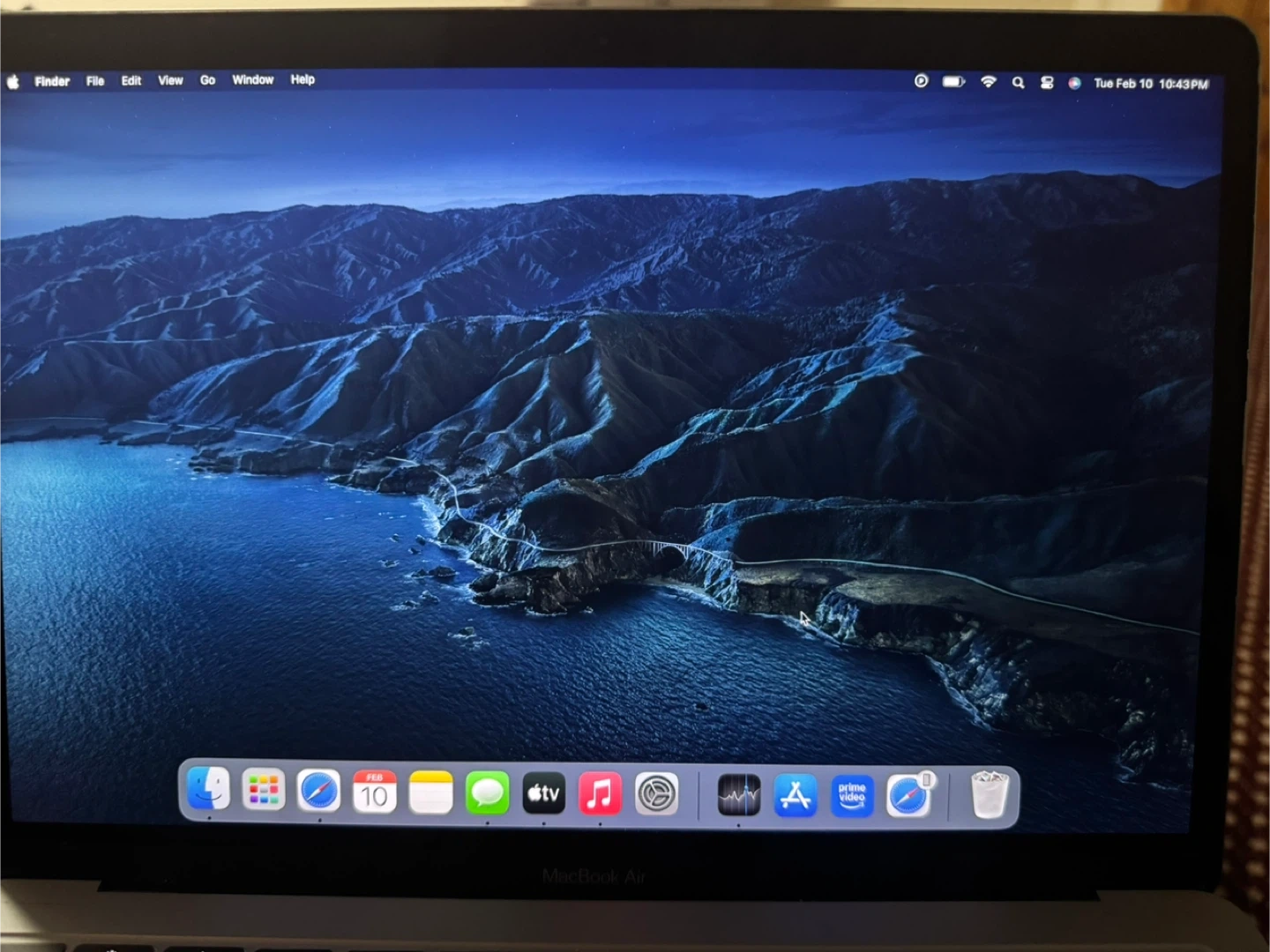Open Prime Video from the Dock
Image resolution: width=1270 pixels, height=952 pixels.
pos(852,796)
